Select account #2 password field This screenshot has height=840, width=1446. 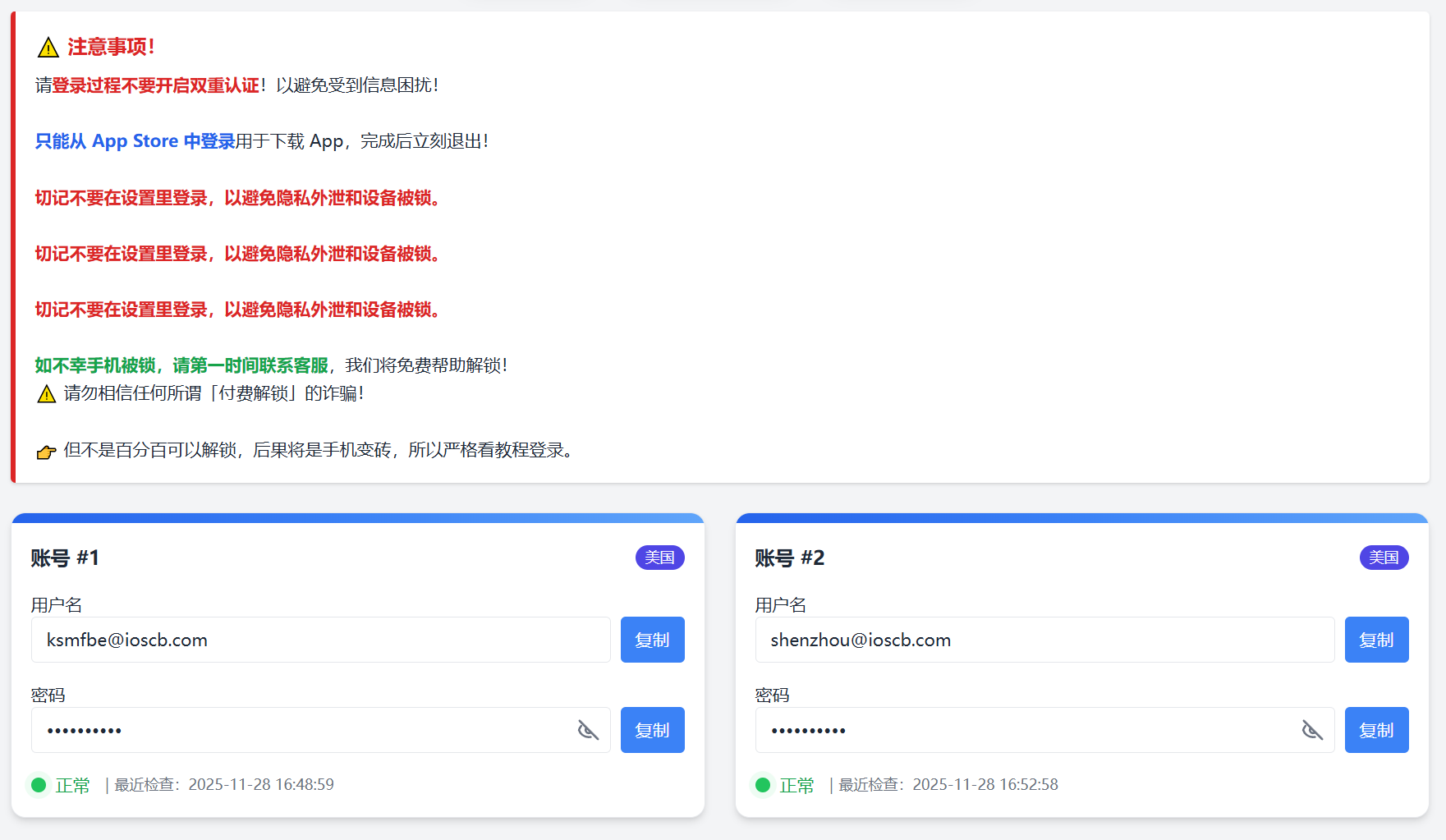[1026, 730]
